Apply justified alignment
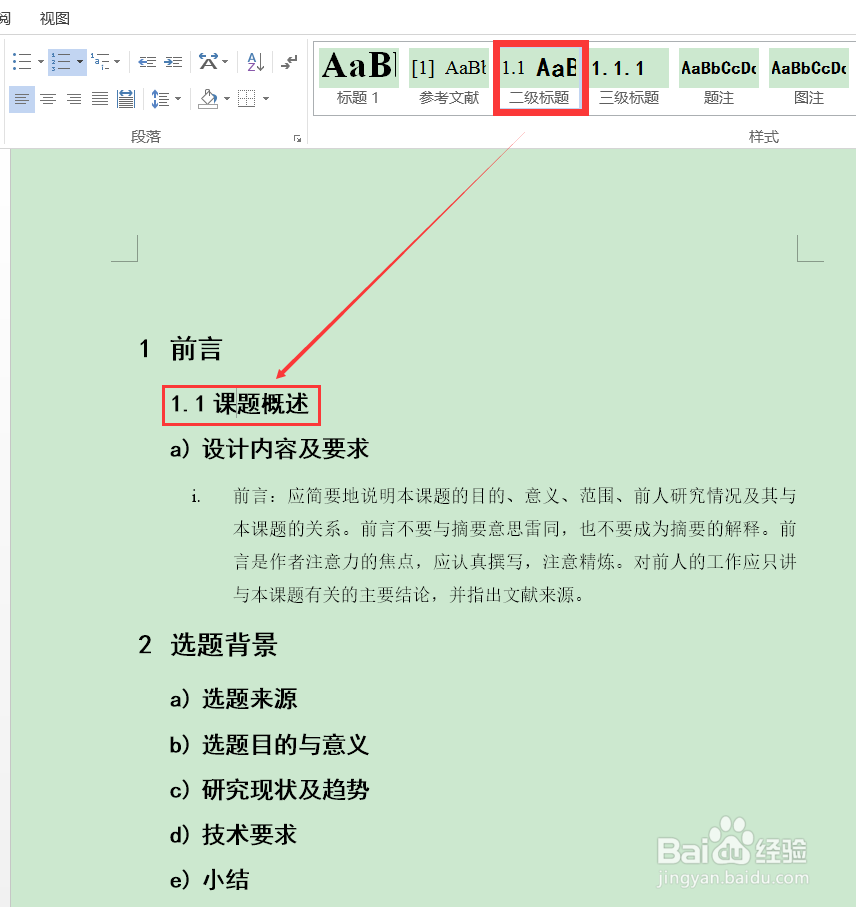Image resolution: width=856 pixels, height=907 pixels. point(99,99)
